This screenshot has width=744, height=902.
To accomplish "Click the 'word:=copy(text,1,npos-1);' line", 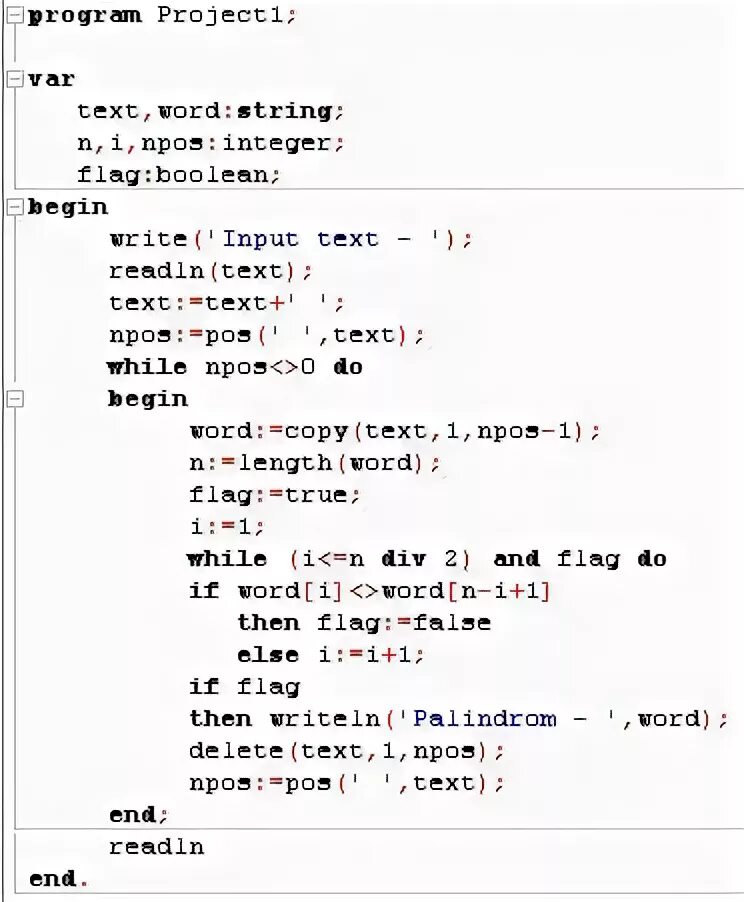I will coord(395,431).
